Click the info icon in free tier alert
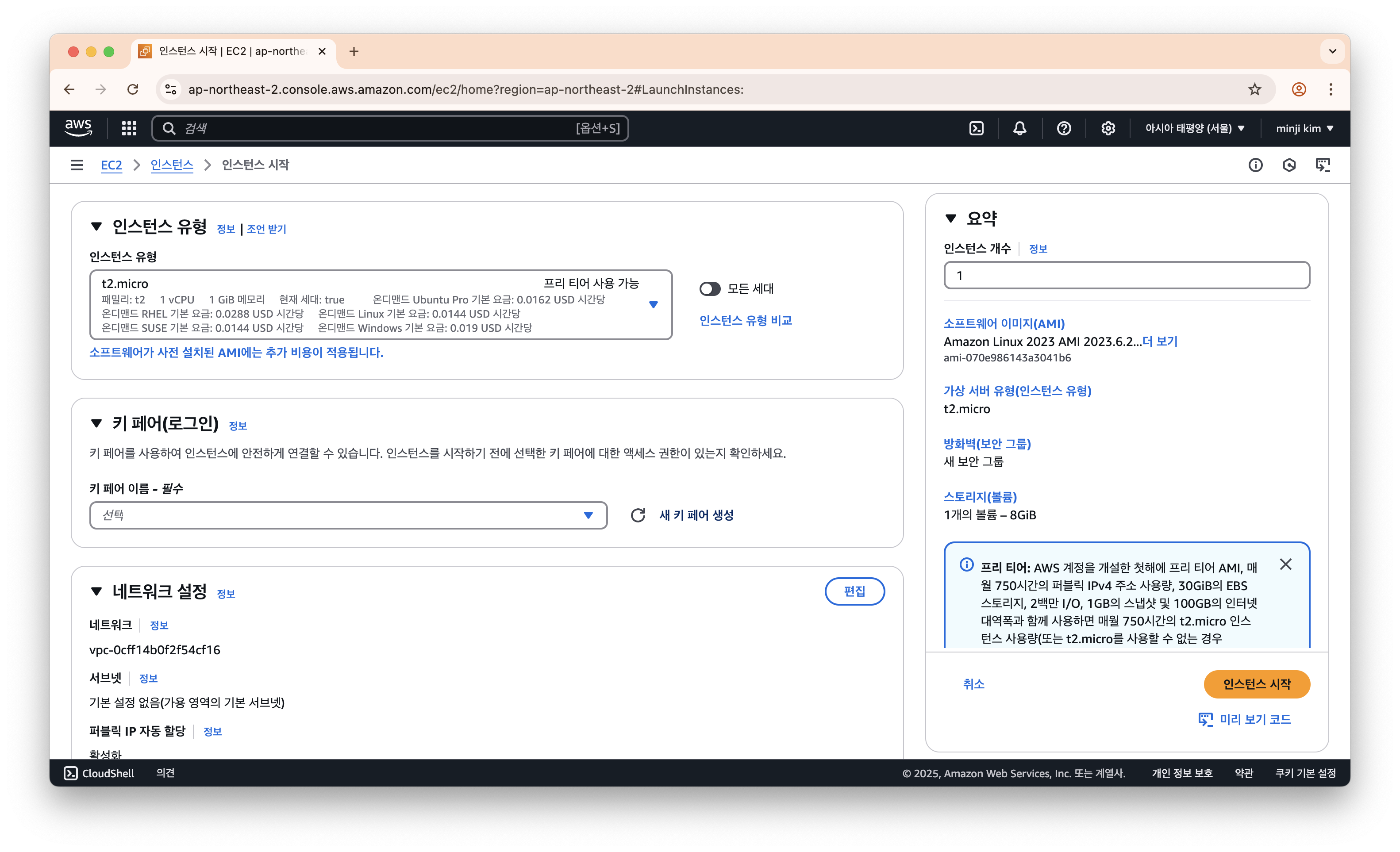The height and width of the screenshot is (852, 1400). pos(966,564)
